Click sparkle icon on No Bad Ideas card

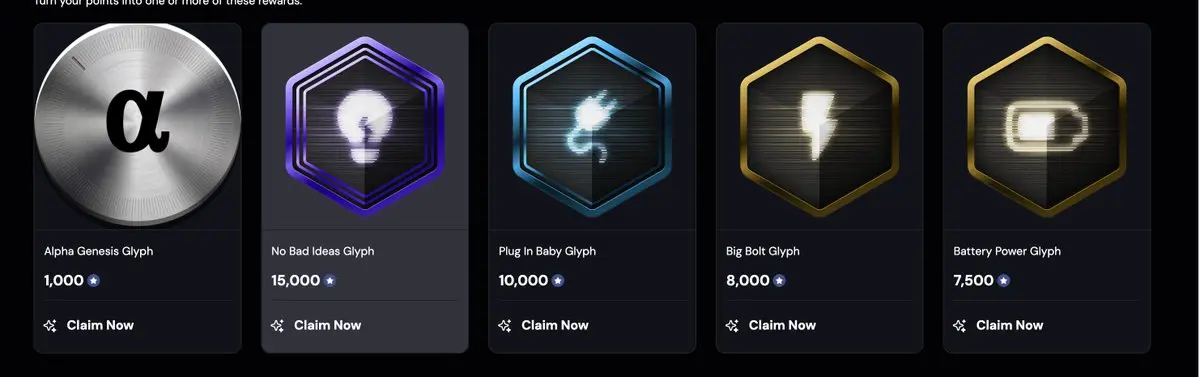pyautogui.click(x=278, y=325)
